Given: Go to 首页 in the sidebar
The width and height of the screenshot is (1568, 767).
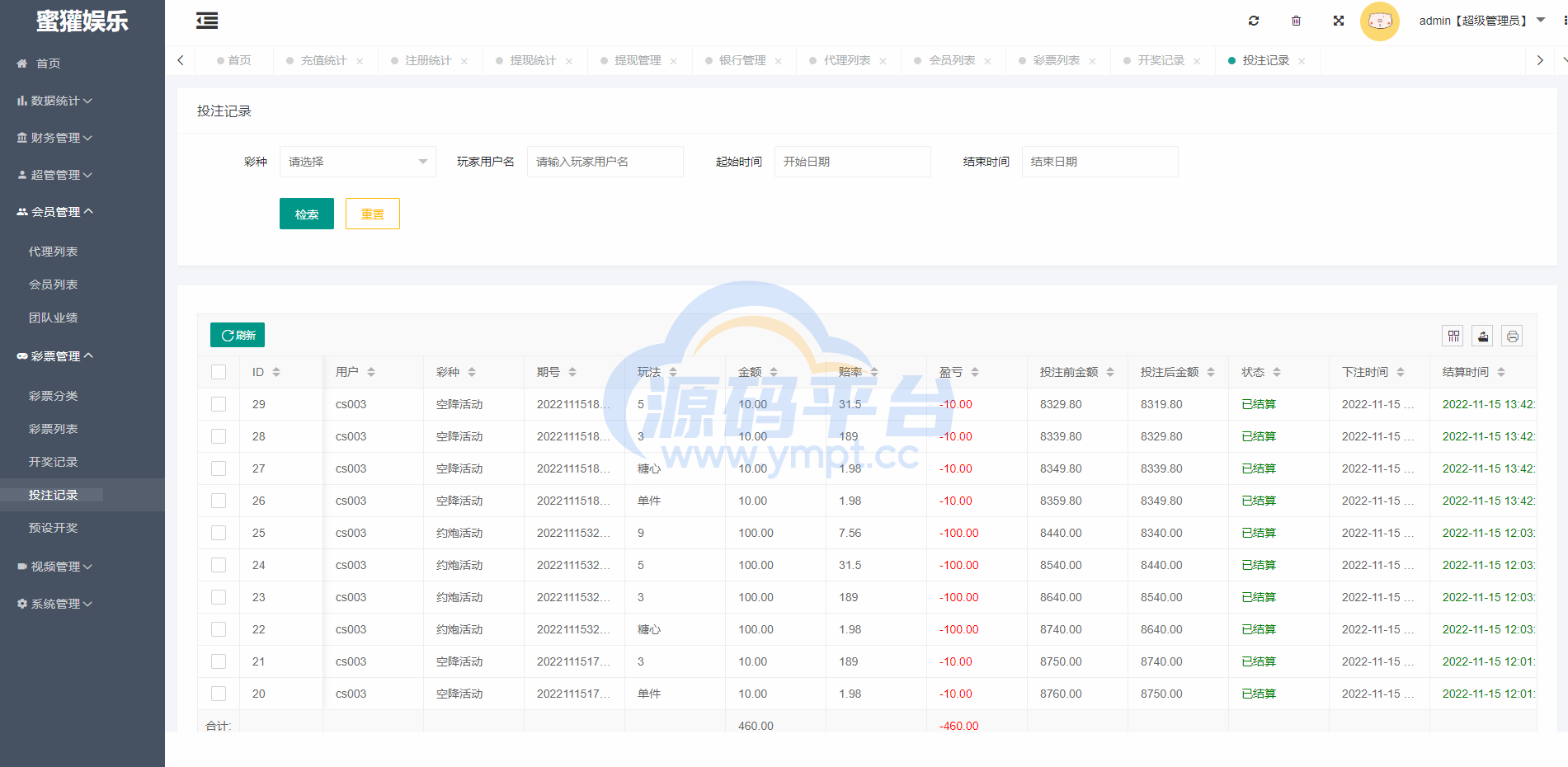Looking at the screenshot, I should [x=48, y=64].
